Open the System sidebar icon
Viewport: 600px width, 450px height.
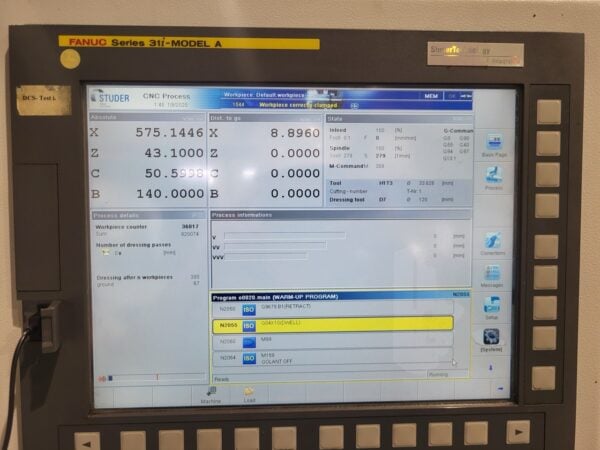tap(491, 340)
